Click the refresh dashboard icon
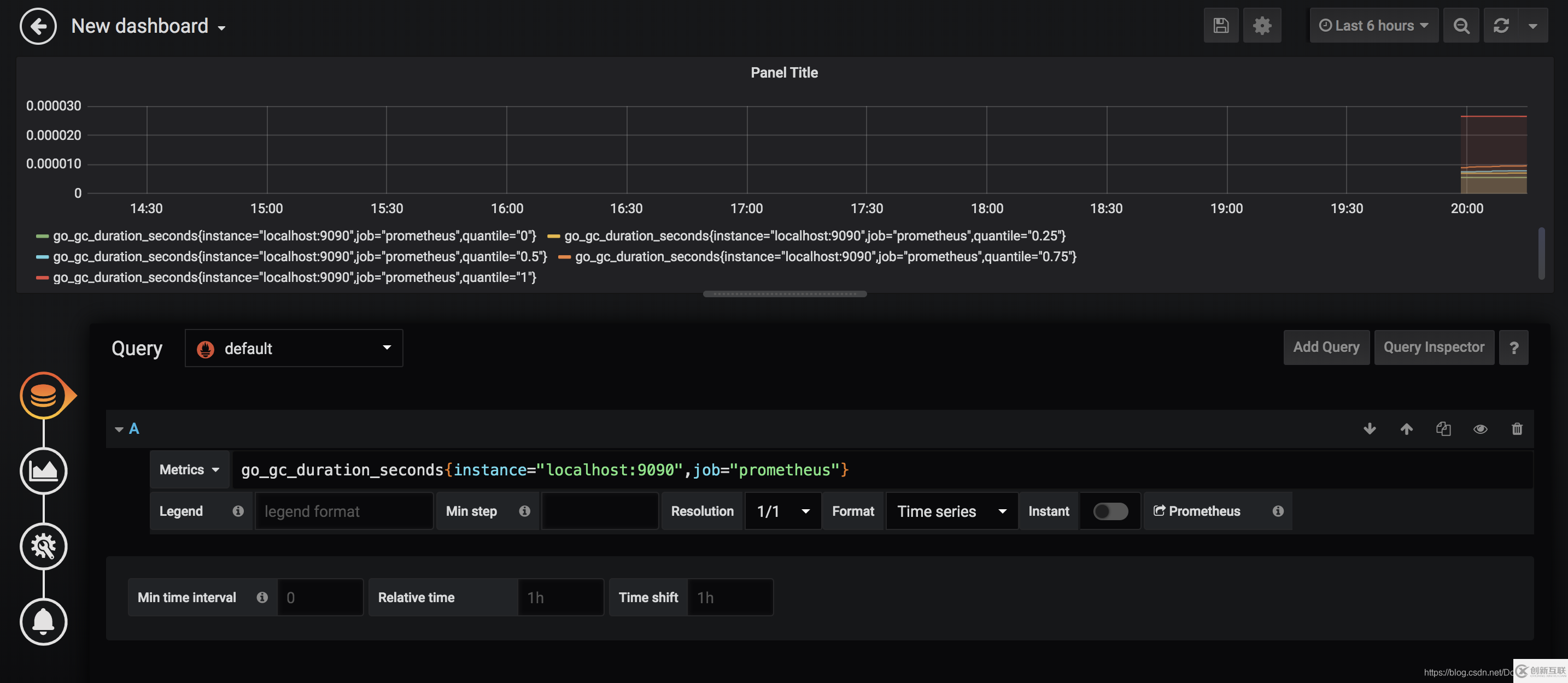Screen dimensions: 1568x683 [x=1500, y=26]
